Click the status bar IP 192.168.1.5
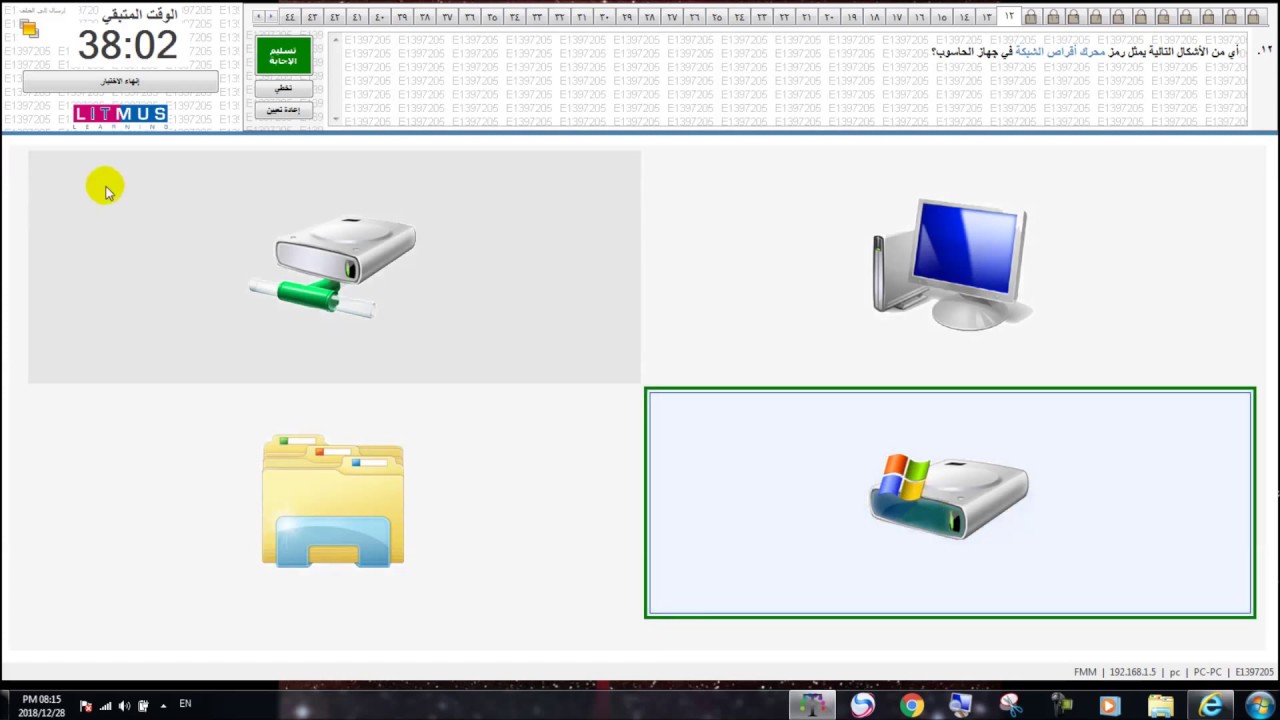This screenshot has width=1280, height=720. point(1132,672)
